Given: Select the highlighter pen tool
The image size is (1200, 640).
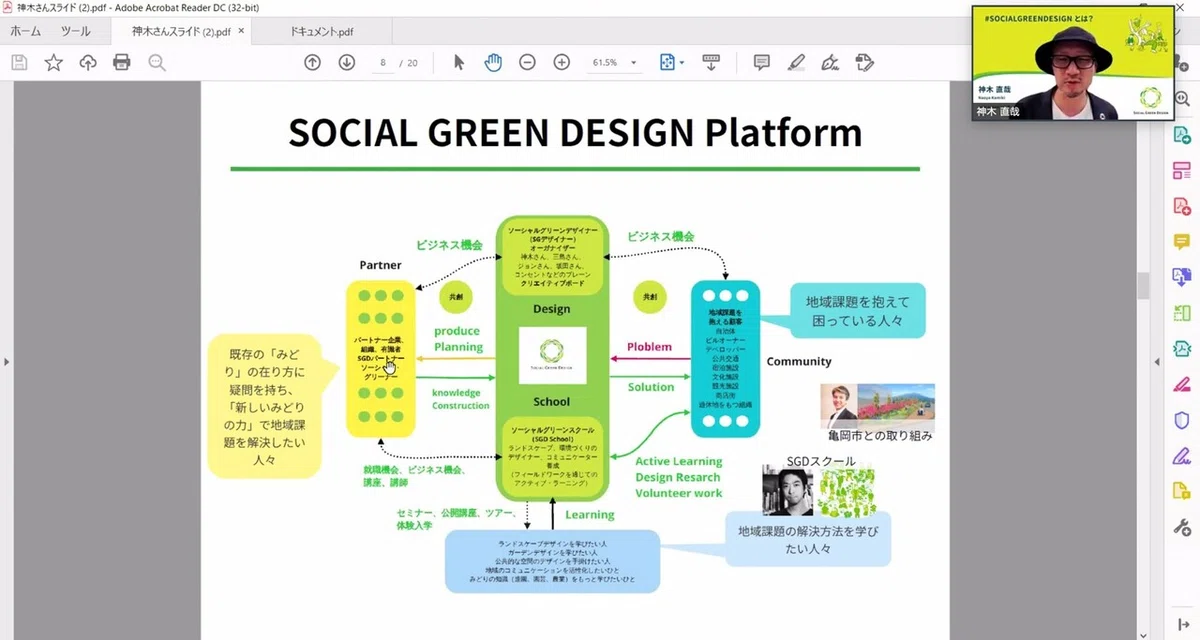Looking at the screenshot, I should (x=796, y=62).
